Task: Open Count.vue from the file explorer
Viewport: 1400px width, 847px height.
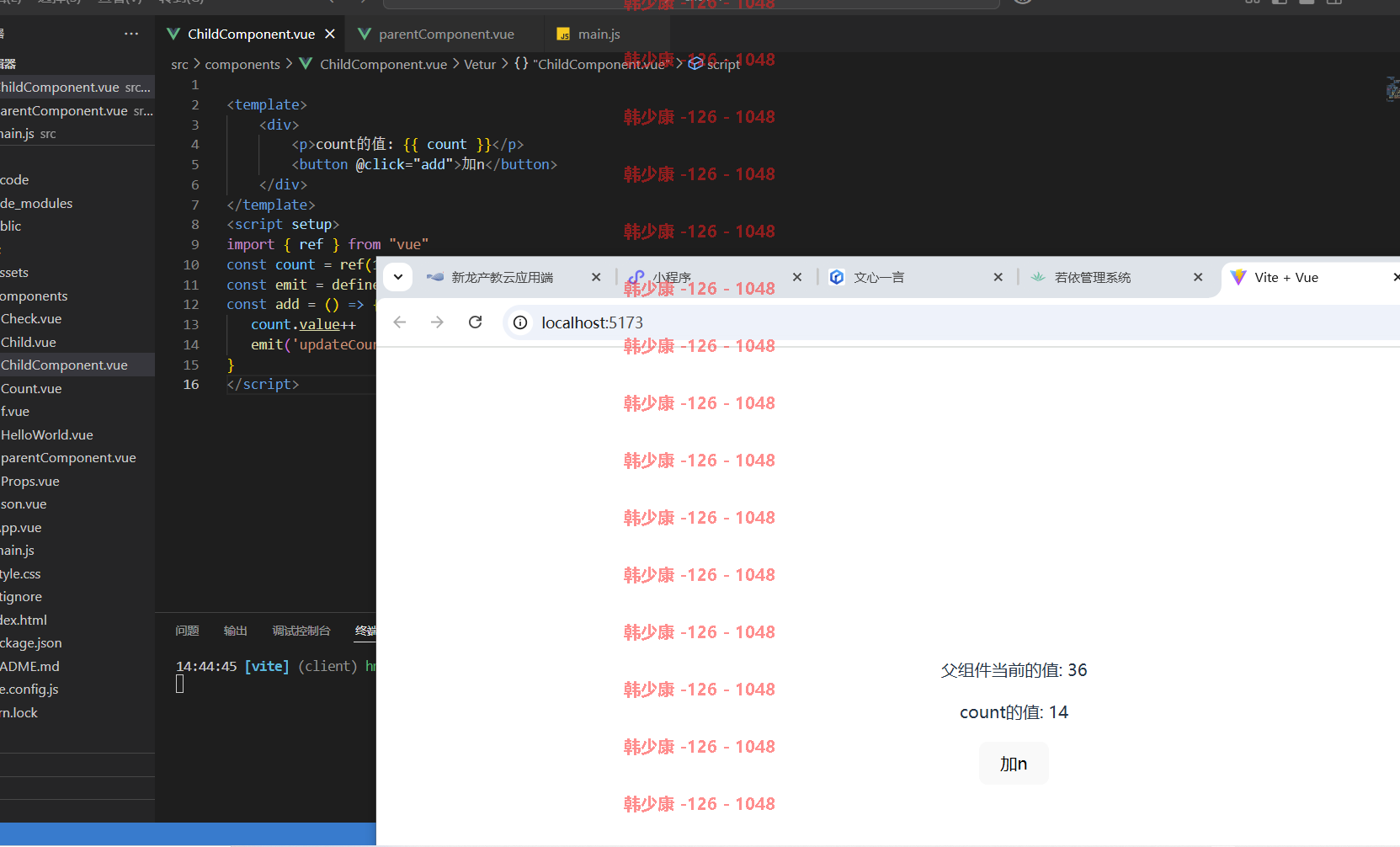Action: (x=77, y=388)
